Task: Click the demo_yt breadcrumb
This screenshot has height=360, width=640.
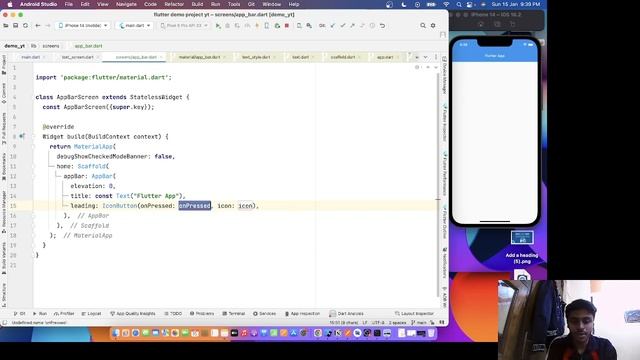Action: pos(15,46)
